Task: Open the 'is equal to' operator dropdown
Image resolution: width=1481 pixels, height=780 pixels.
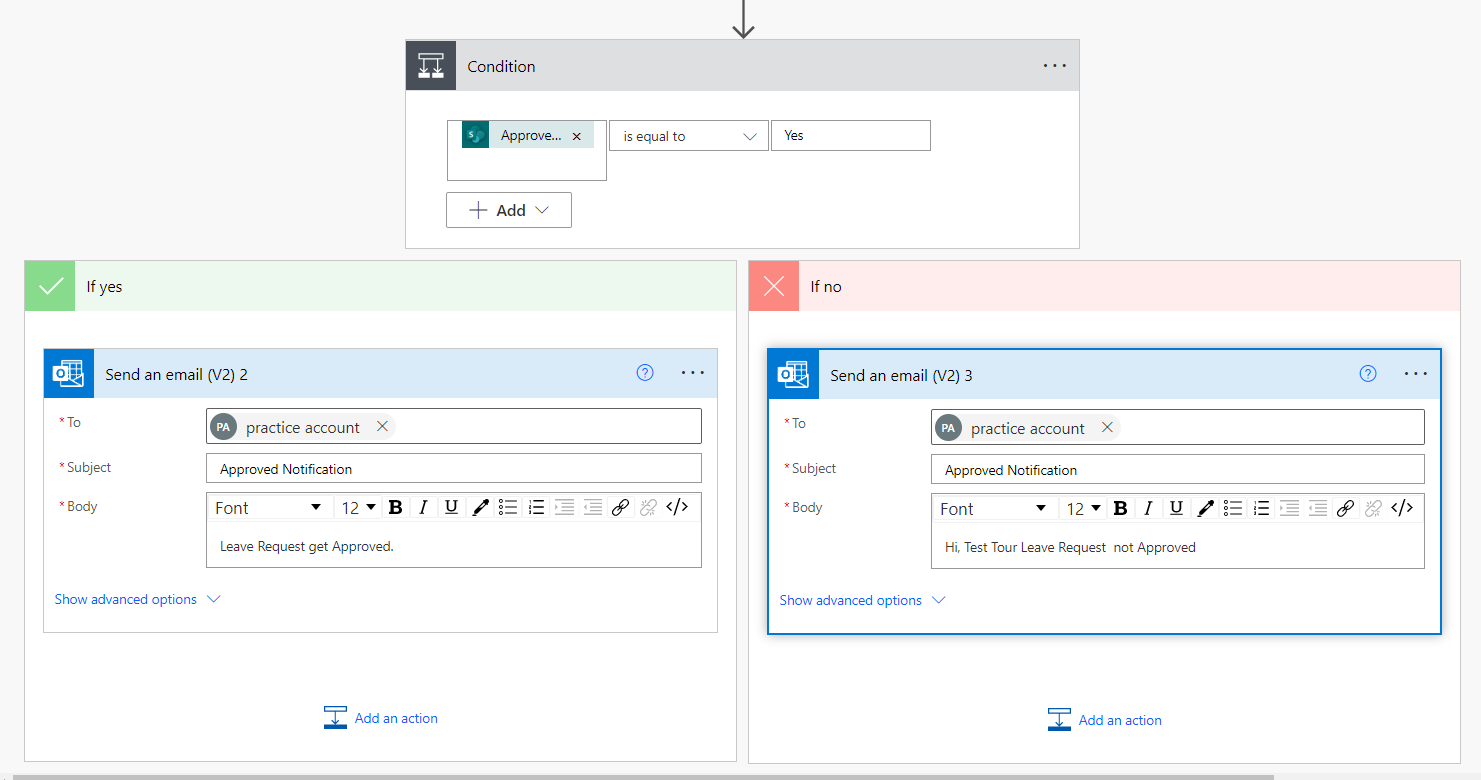Action: 689,136
